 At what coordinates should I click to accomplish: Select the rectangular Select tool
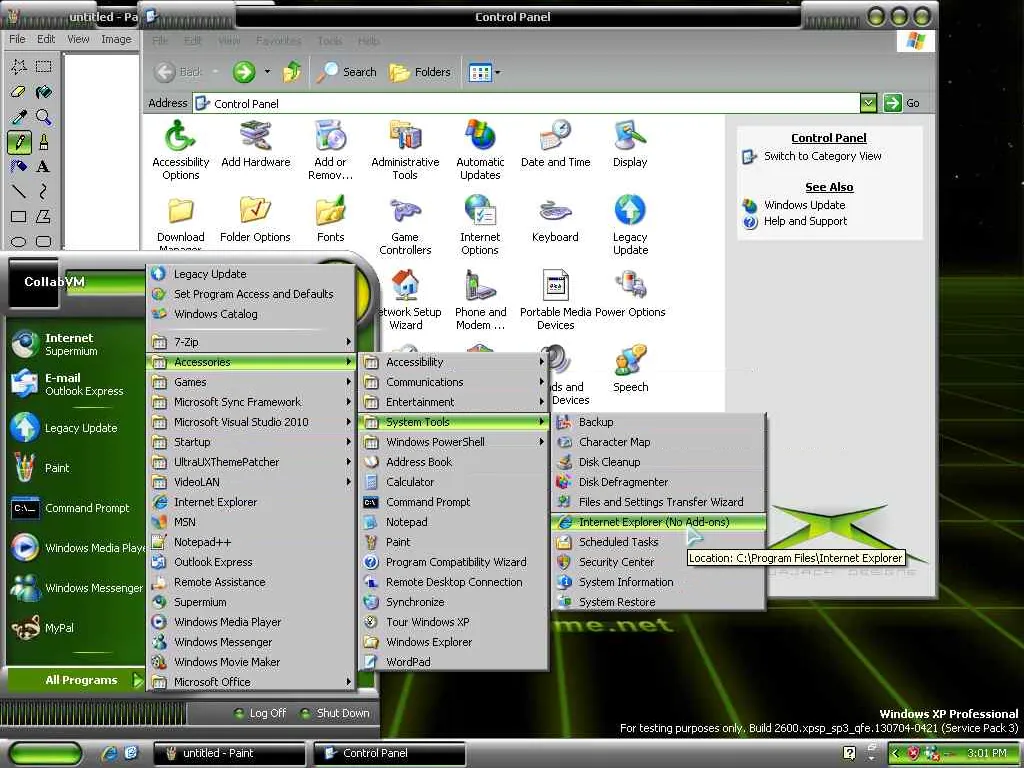[44, 66]
